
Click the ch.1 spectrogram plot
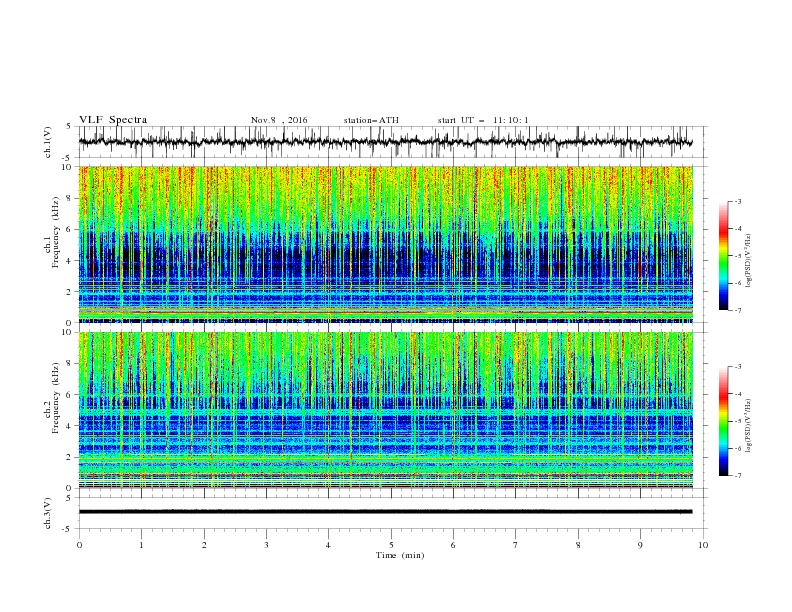[386, 244]
